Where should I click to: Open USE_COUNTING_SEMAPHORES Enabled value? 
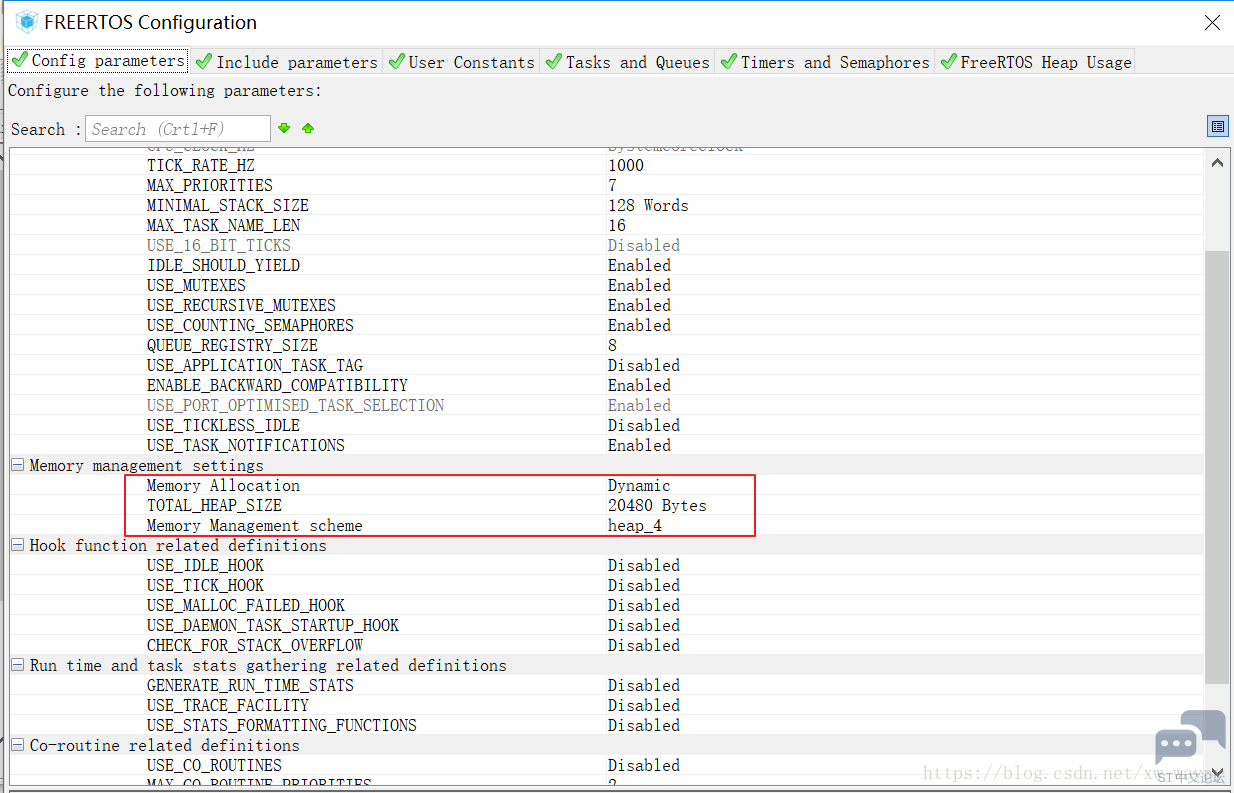pyautogui.click(x=639, y=325)
